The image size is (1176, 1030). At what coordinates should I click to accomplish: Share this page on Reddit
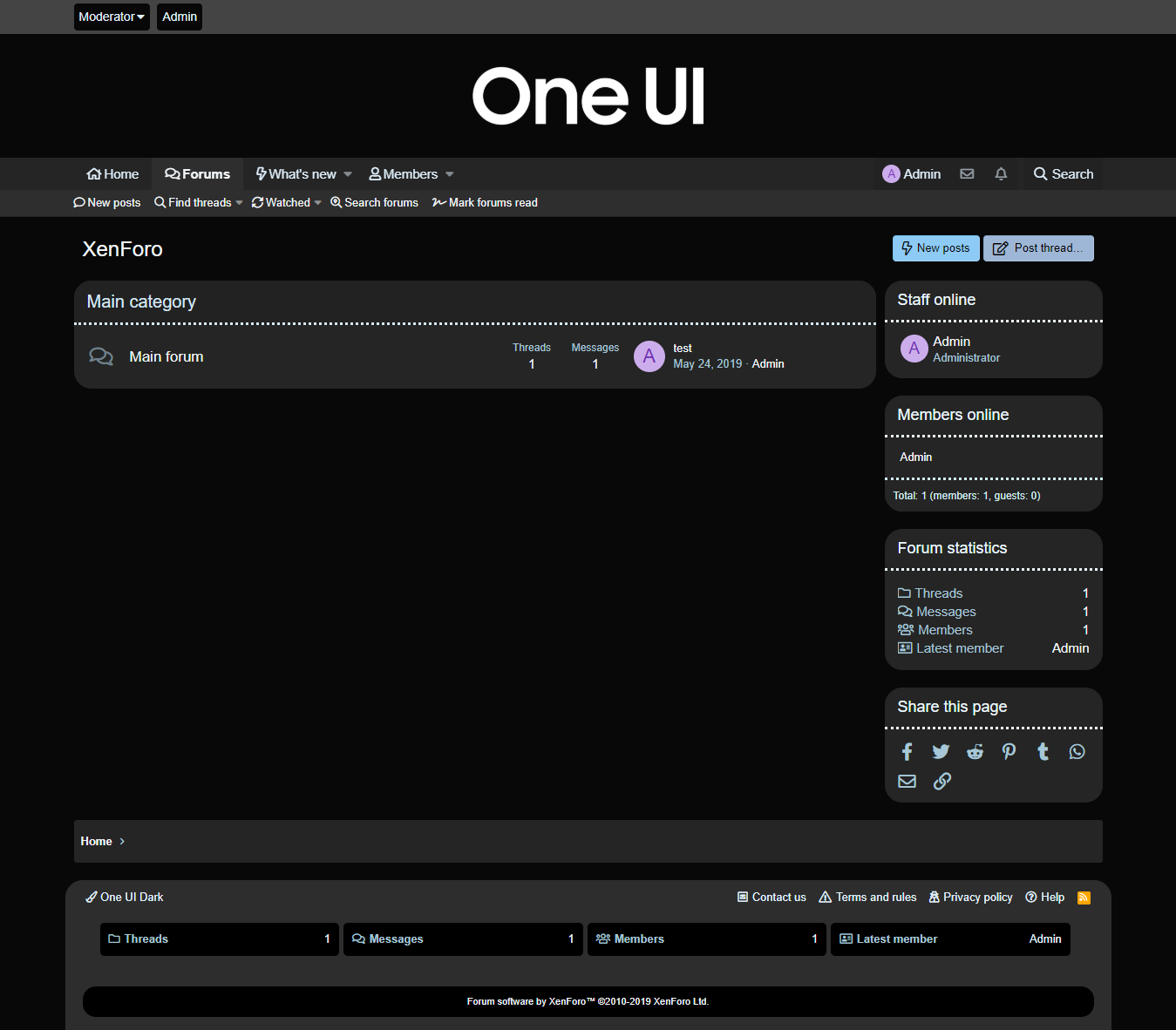pyautogui.click(x=975, y=752)
